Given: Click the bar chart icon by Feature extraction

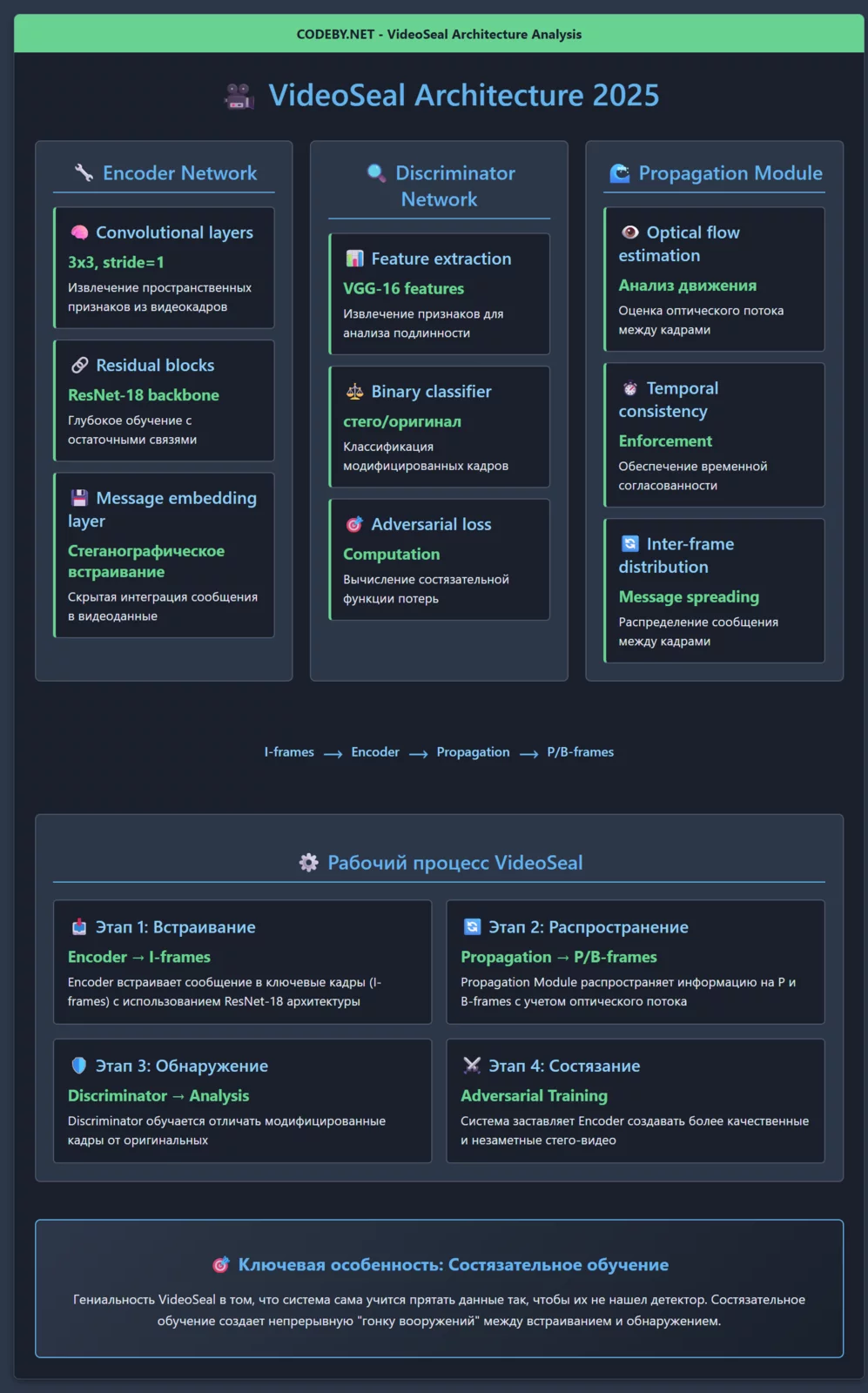Looking at the screenshot, I should pyautogui.click(x=354, y=259).
